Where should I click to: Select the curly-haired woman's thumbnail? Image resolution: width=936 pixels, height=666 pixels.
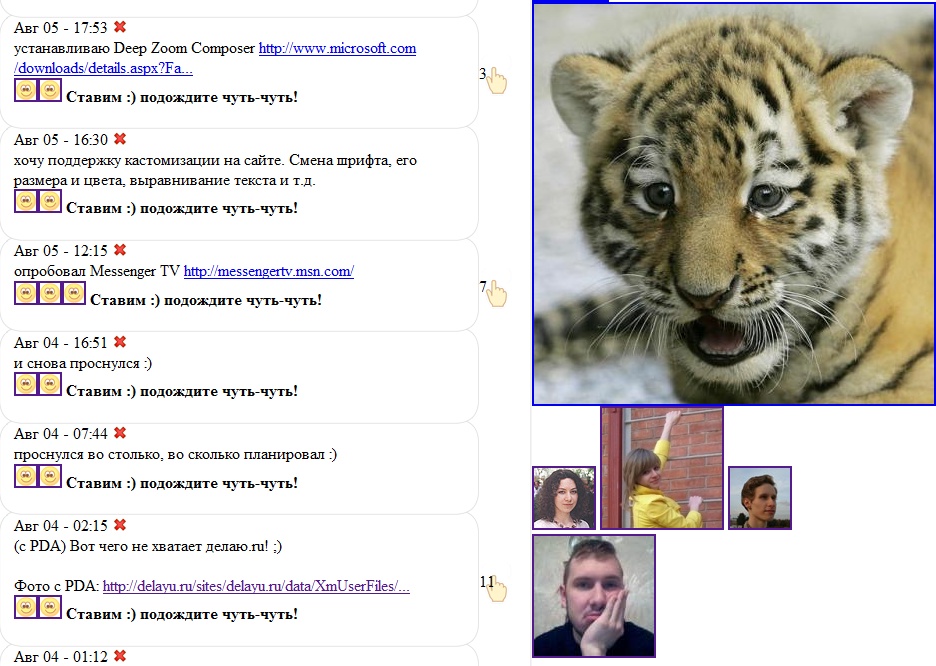(564, 497)
